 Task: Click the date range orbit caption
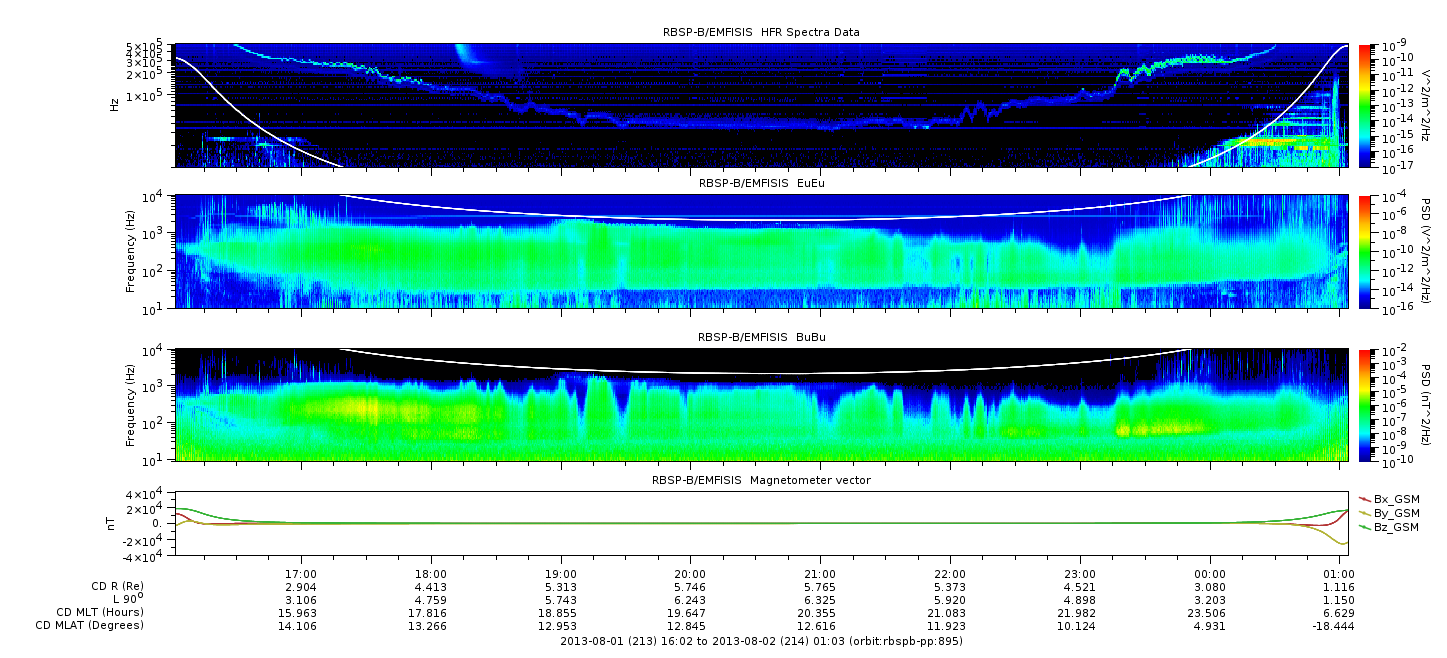761,641
